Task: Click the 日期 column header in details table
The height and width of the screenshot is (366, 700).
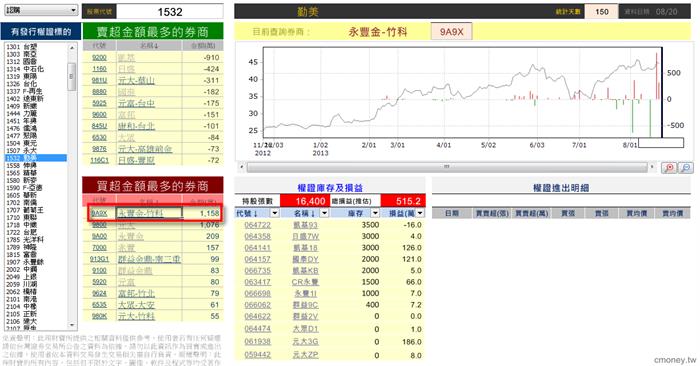Action: tap(452, 213)
